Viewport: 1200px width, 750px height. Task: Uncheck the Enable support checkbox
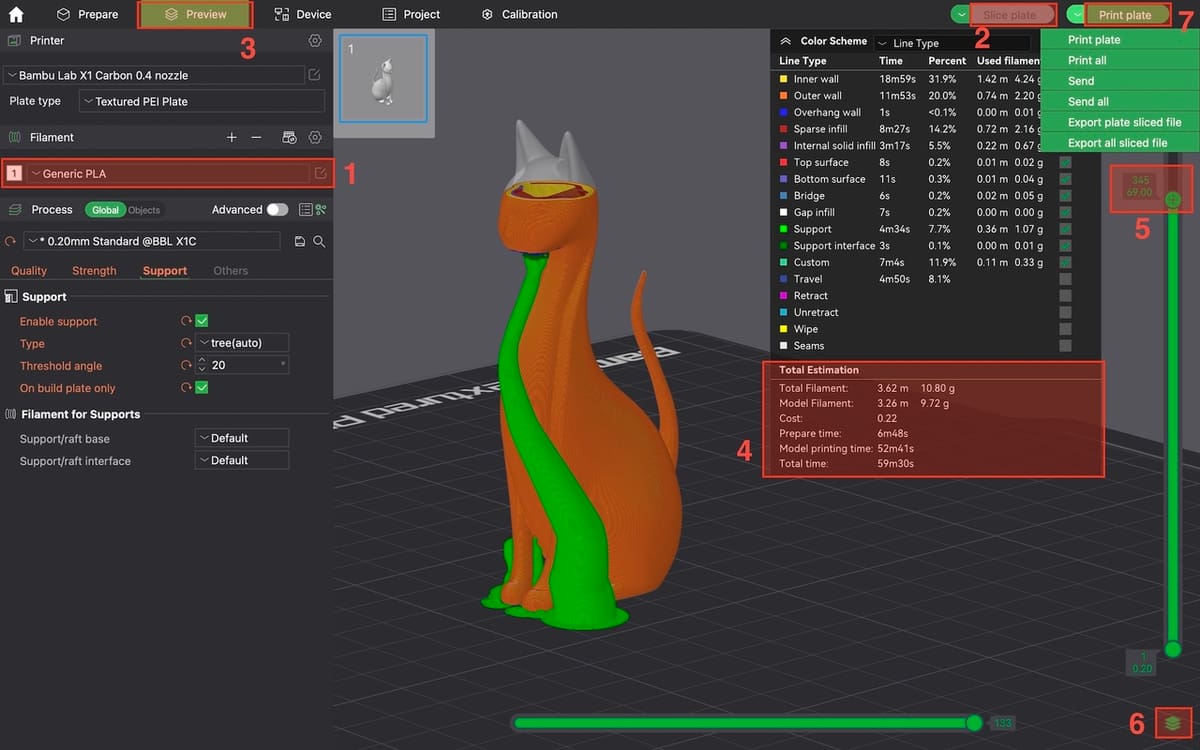tap(202, 321)
